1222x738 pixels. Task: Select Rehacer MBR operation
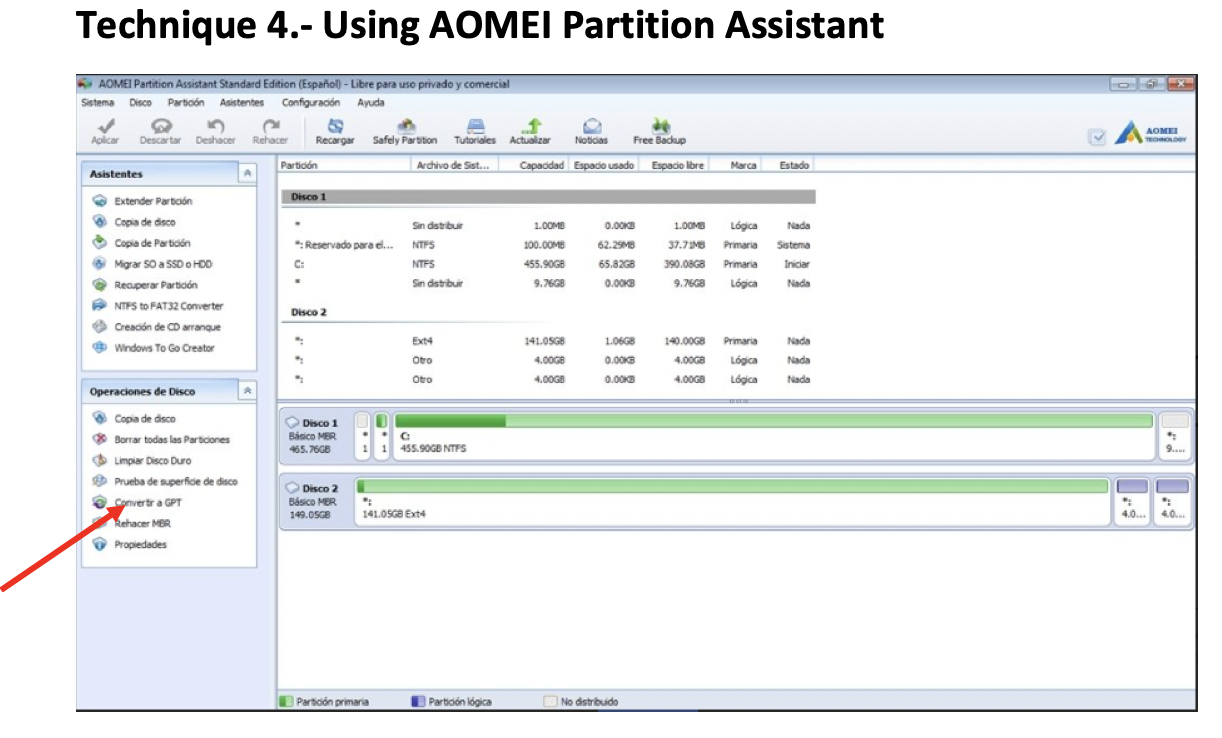coord(142,524)
